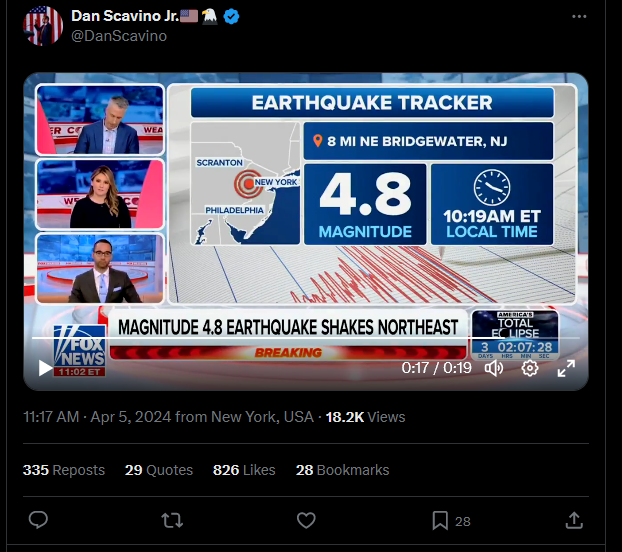This screenshot has height=552, width=622.
Task: Mute the video with speaker icon
Action: [x=494, y=368]
